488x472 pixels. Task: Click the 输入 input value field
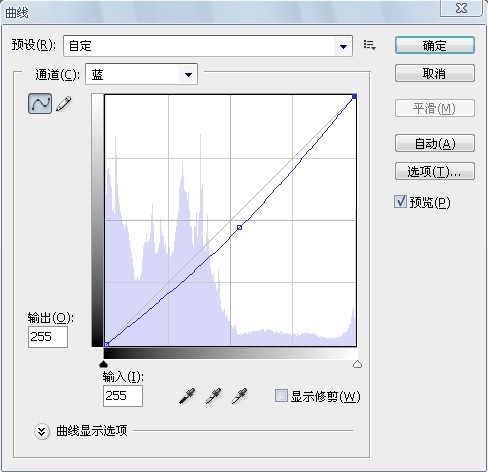click(x=123, y=396)
